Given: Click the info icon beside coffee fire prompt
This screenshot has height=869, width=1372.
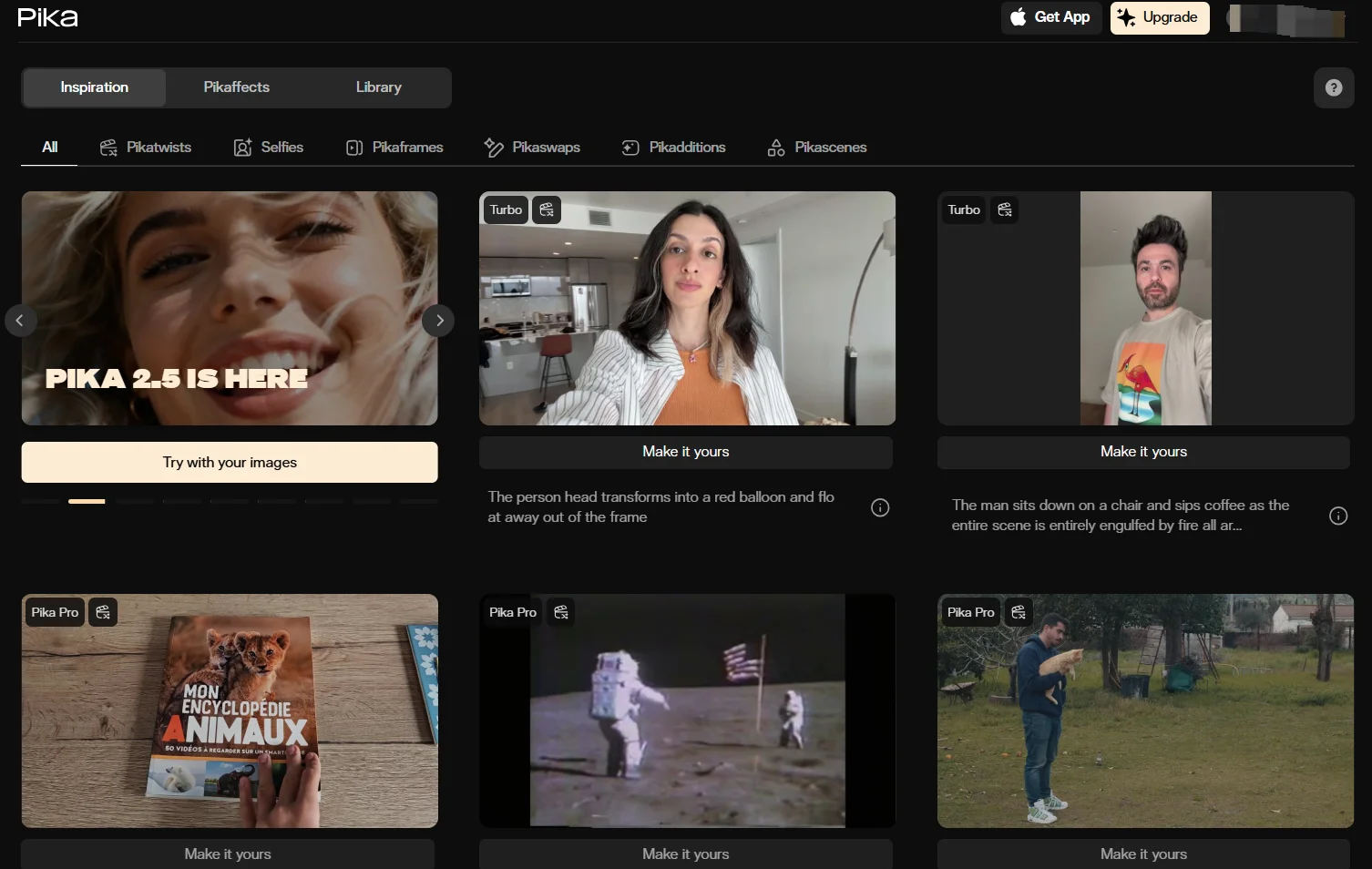Looking at the screenshot, I should pyautogui.click(x=1338, y=516).
